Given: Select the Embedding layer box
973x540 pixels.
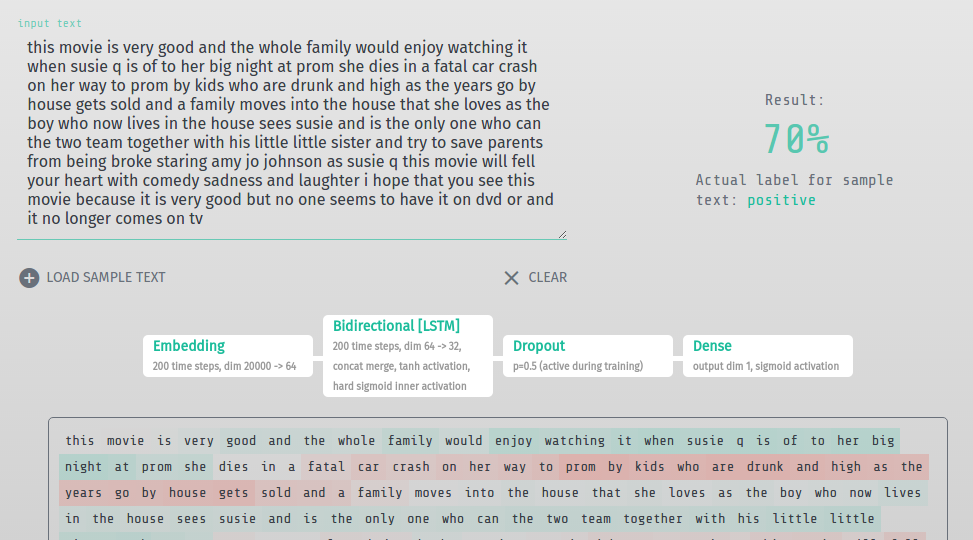Looking at the screenshot, I should (x=228, y=356).
